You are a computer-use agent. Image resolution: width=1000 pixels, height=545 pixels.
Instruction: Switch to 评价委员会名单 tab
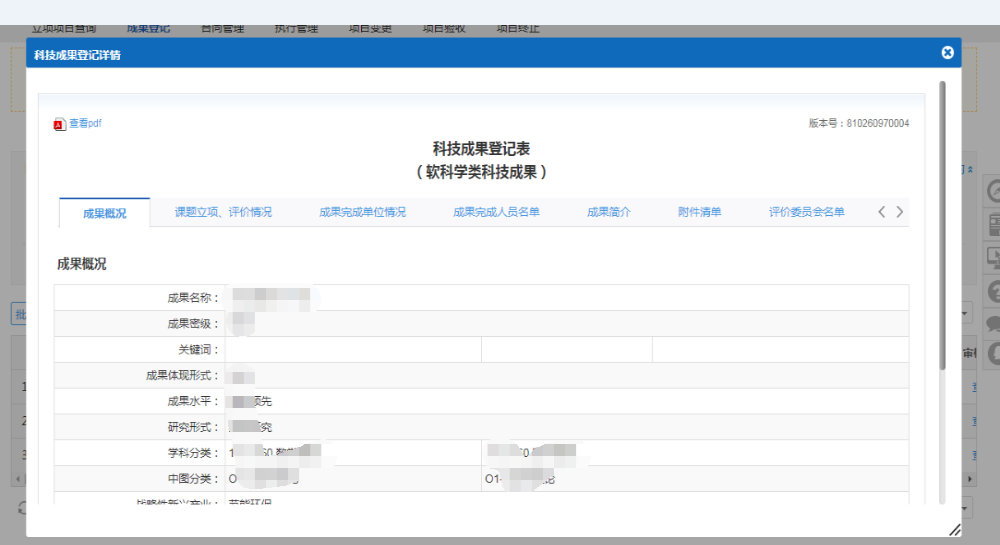pos(806,212)
